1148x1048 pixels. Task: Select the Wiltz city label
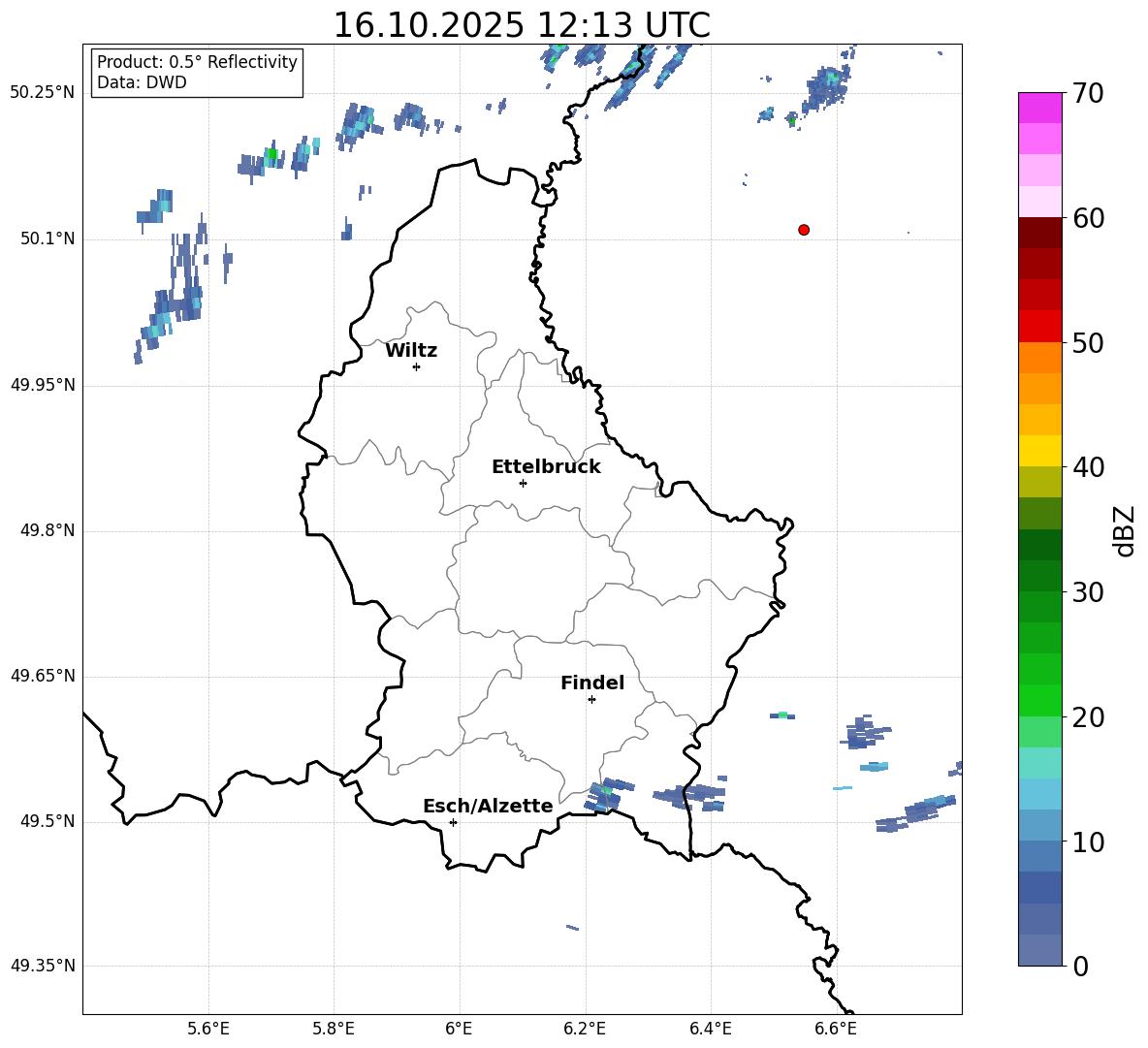point(411,351)
